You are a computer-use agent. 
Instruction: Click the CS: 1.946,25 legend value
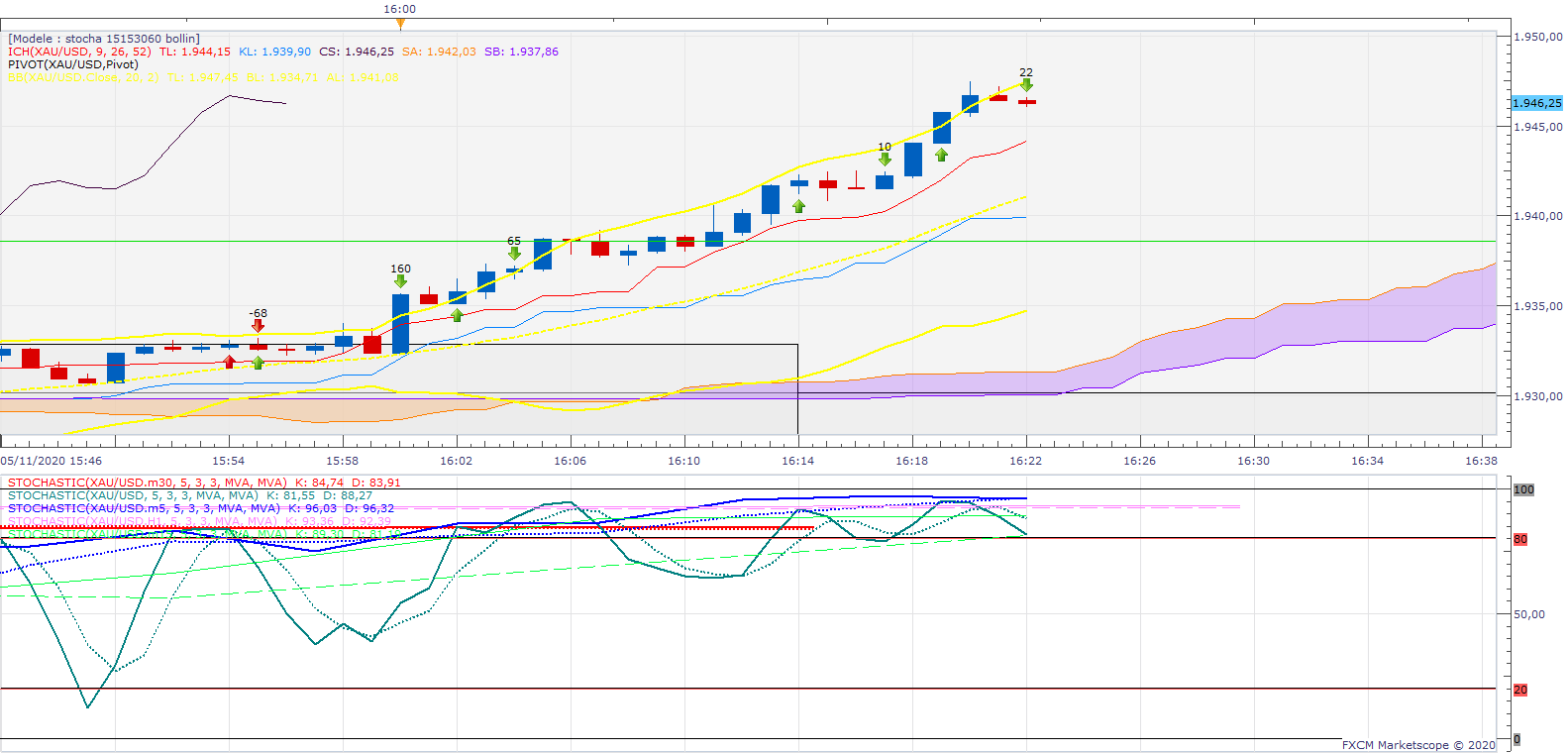357,52
